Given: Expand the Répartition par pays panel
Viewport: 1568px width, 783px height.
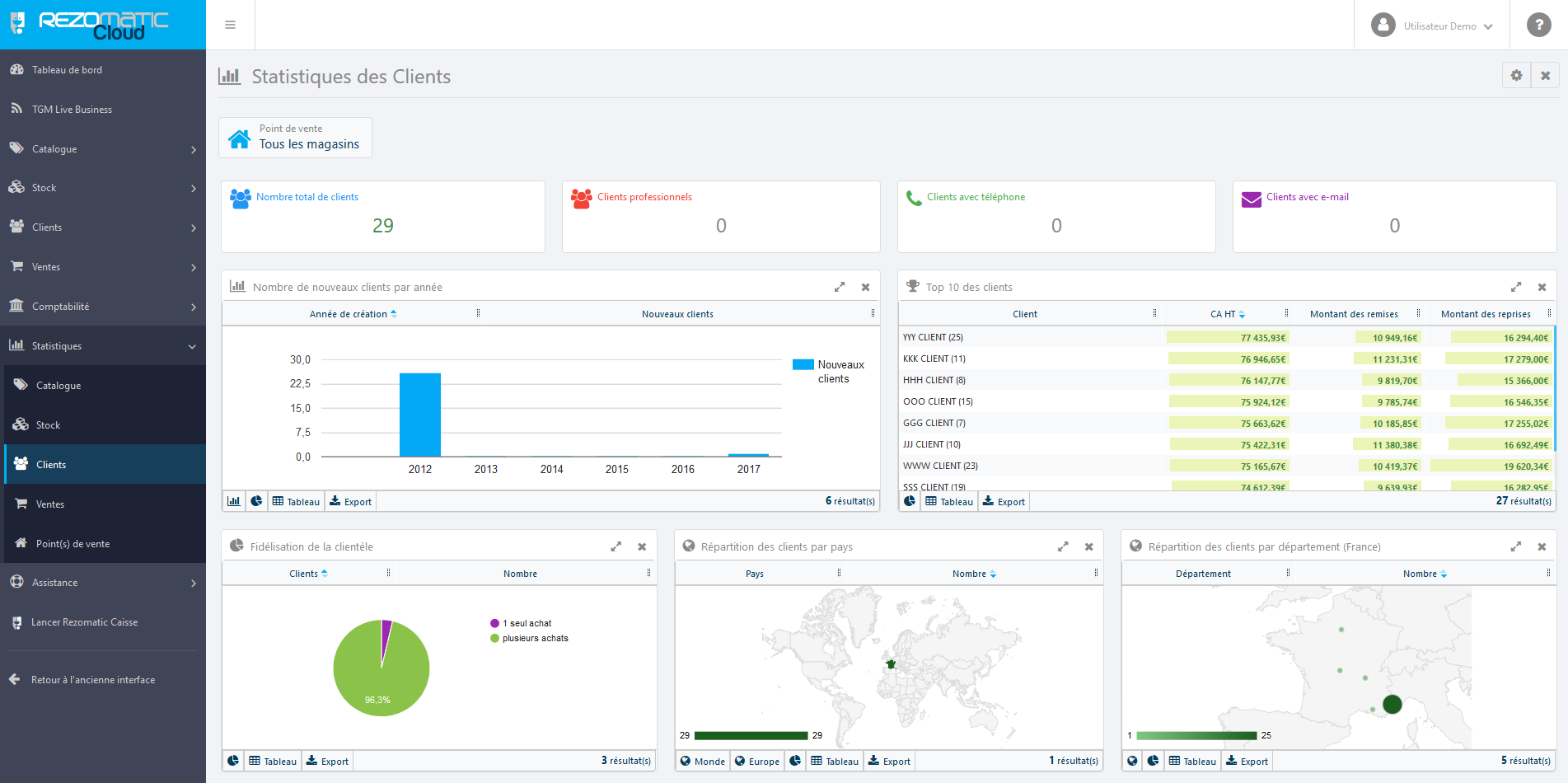Looking at the screenshot, I should [x=1063, y=546].
